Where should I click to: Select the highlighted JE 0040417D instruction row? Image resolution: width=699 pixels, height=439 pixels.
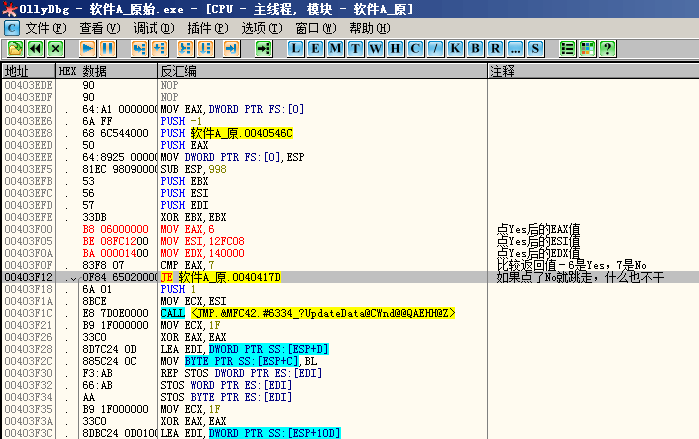point(350,277)
